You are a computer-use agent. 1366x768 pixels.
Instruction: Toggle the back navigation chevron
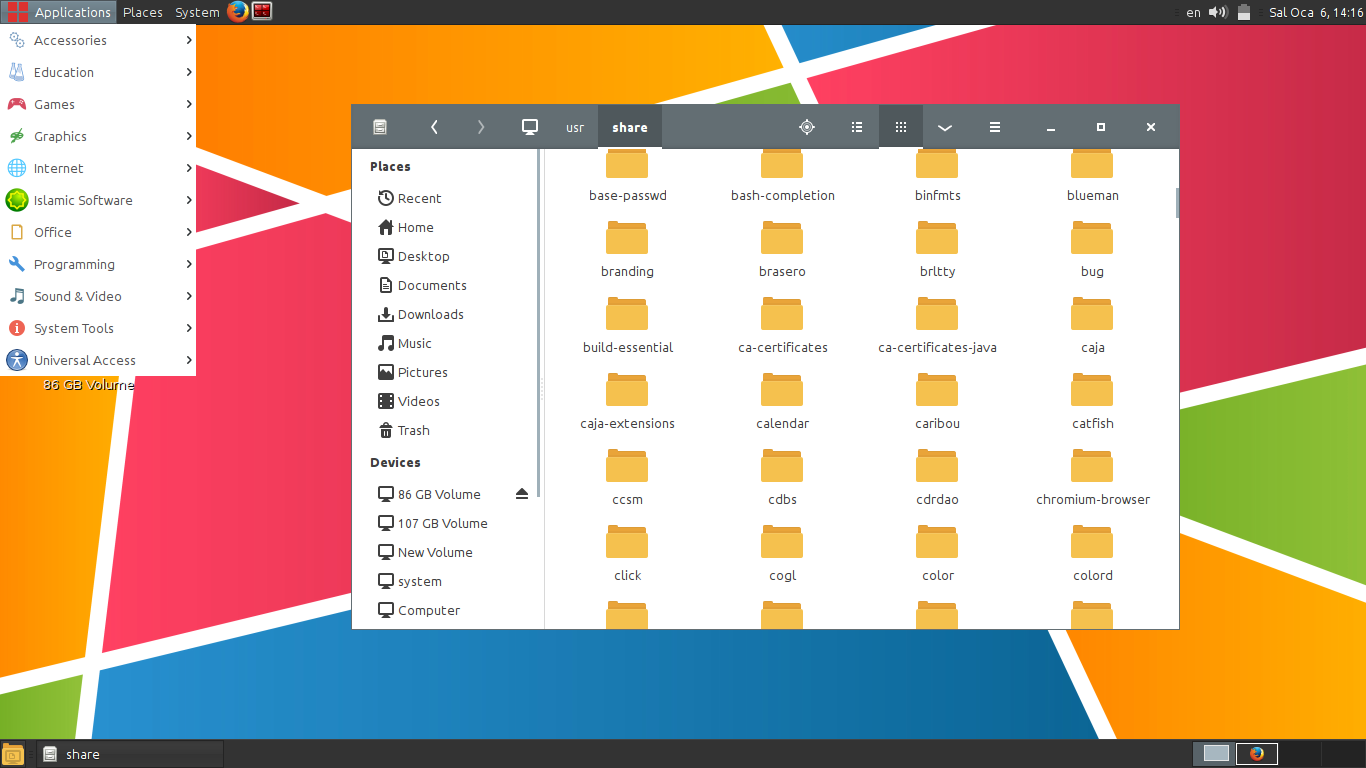coord(434,127)
